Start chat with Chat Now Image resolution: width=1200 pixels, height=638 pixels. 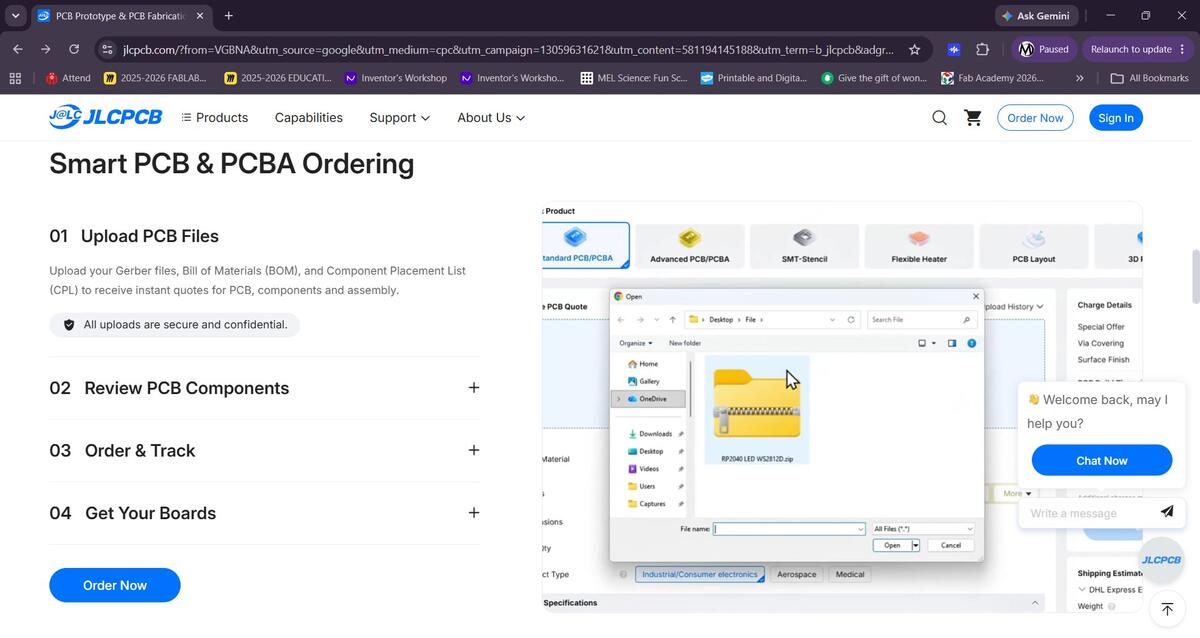pos(1102,461)
